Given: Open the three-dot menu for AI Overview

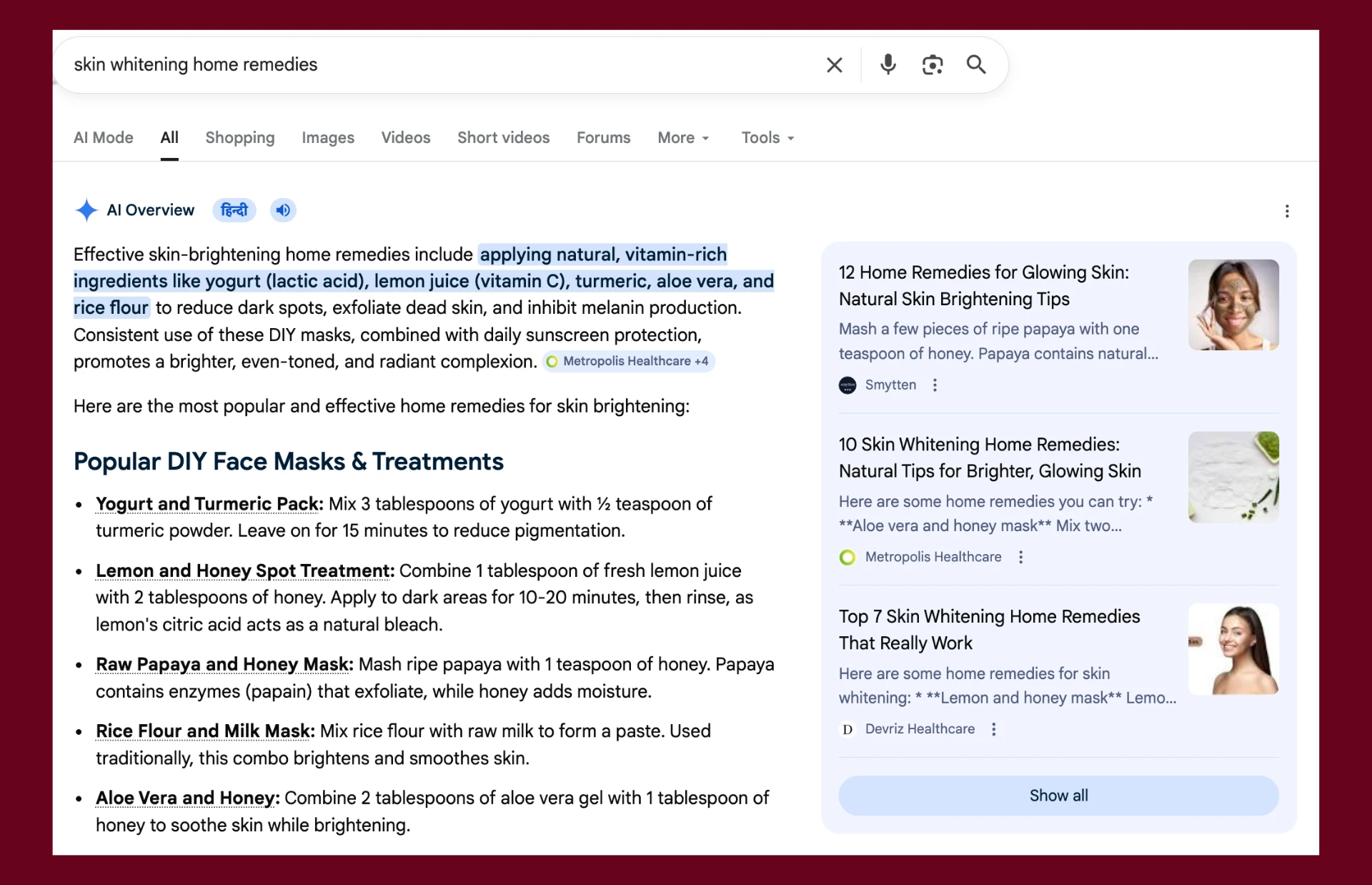Looking at the screenshot, I should [1288, 211].
